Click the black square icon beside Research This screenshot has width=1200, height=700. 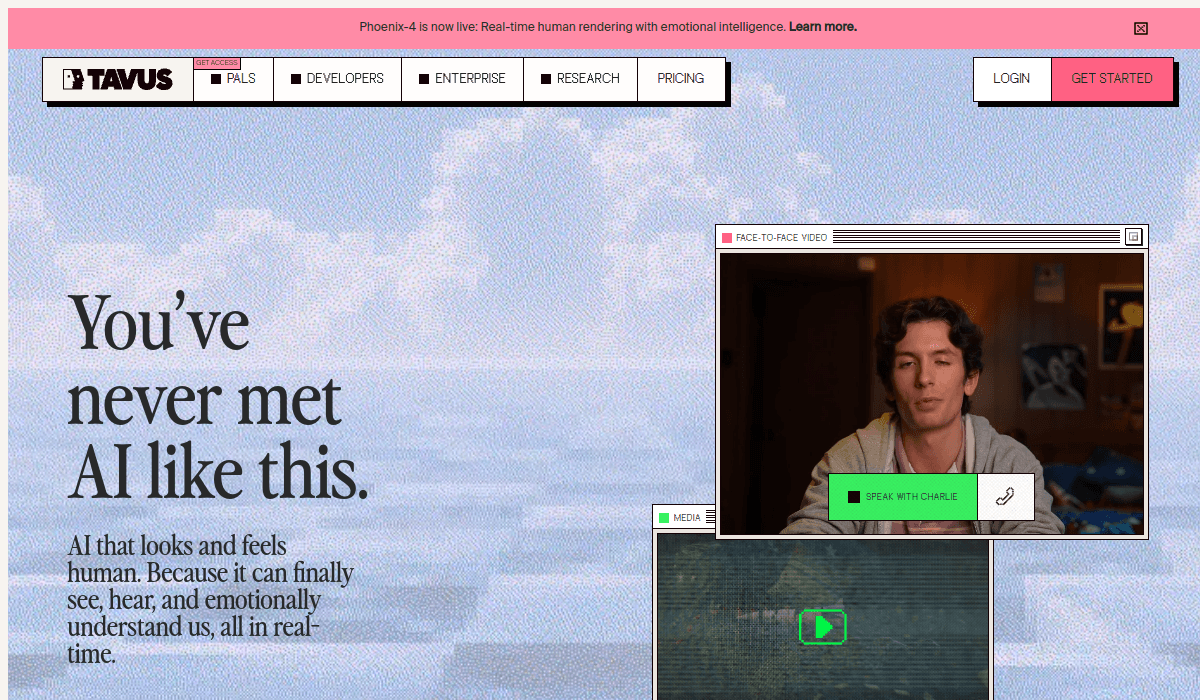coord(546,79)
